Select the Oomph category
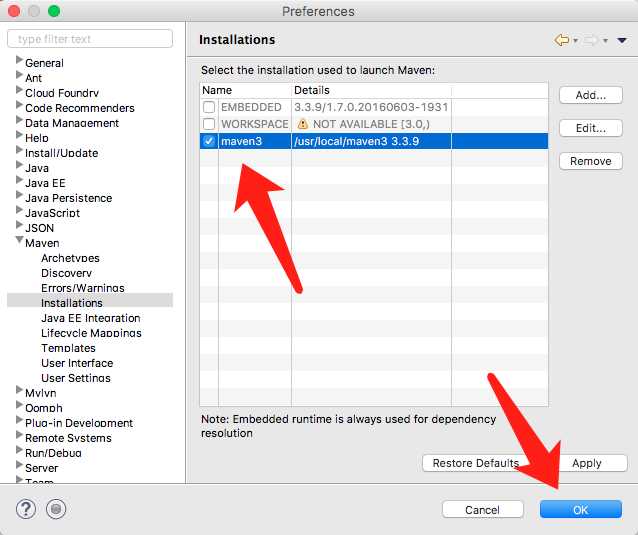The width and height of the screenshot is (638, 535). 44,408
